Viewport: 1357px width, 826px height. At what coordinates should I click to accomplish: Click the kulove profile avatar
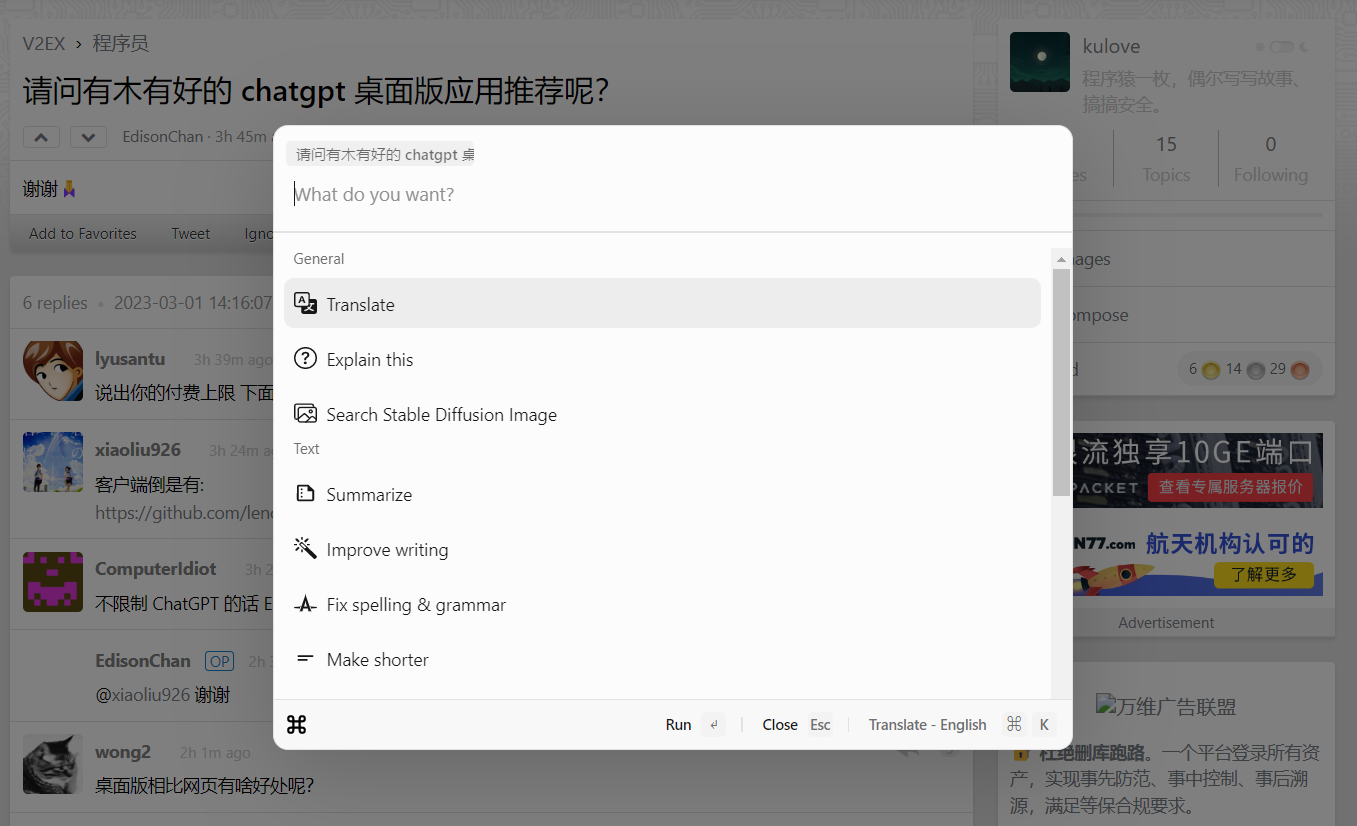coord(1039,62)
